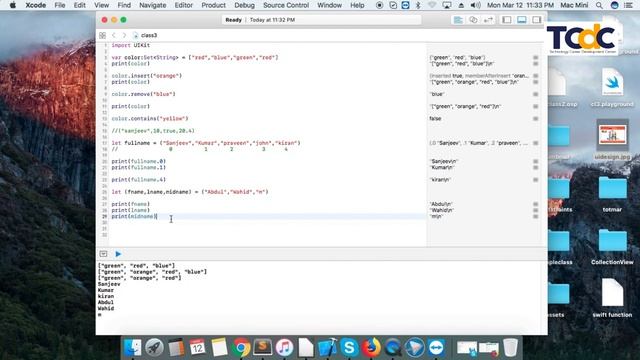The width and height of the screenshot is (640, 360).
Task: Open the Debug menu
Action: (x=244, y=5)
